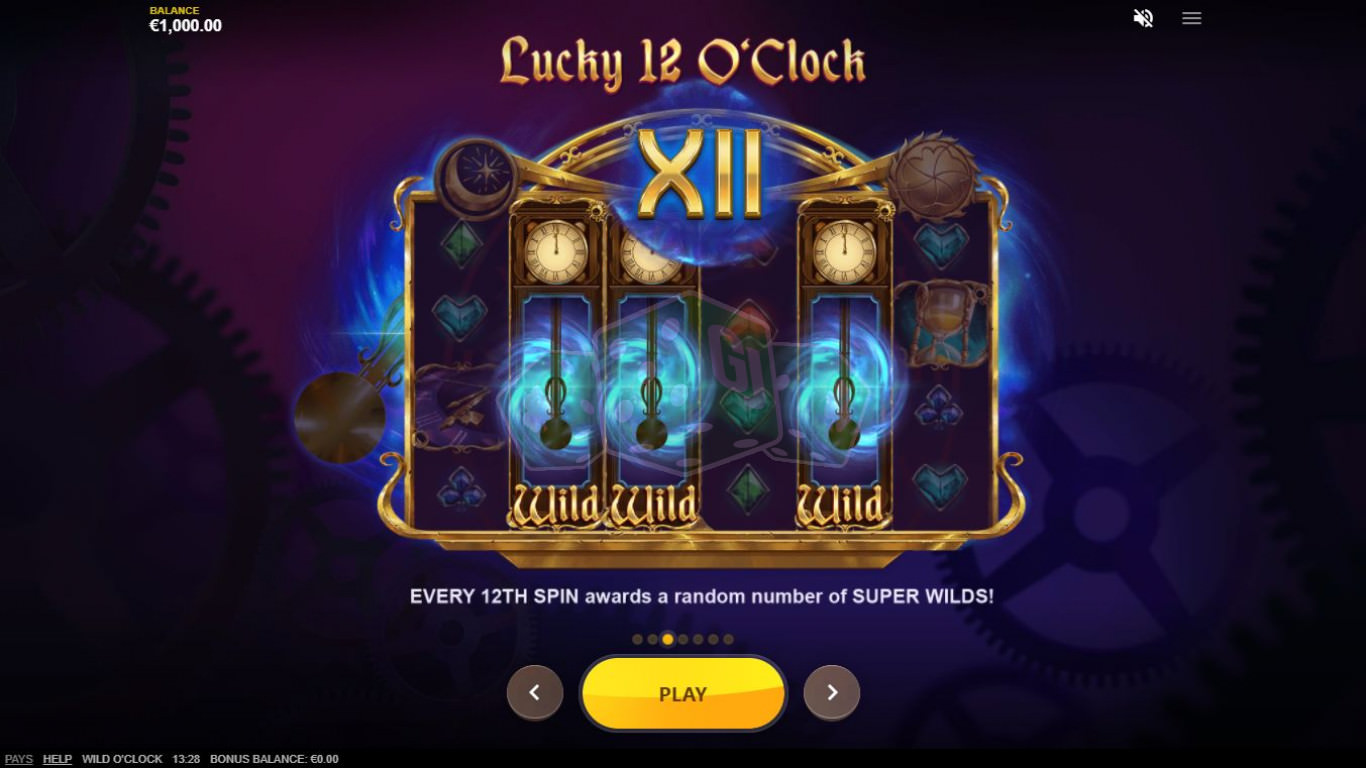This screenshot has height=768, width=1366.
Task: Open the HELP link
Action: (x=57, y=759)
